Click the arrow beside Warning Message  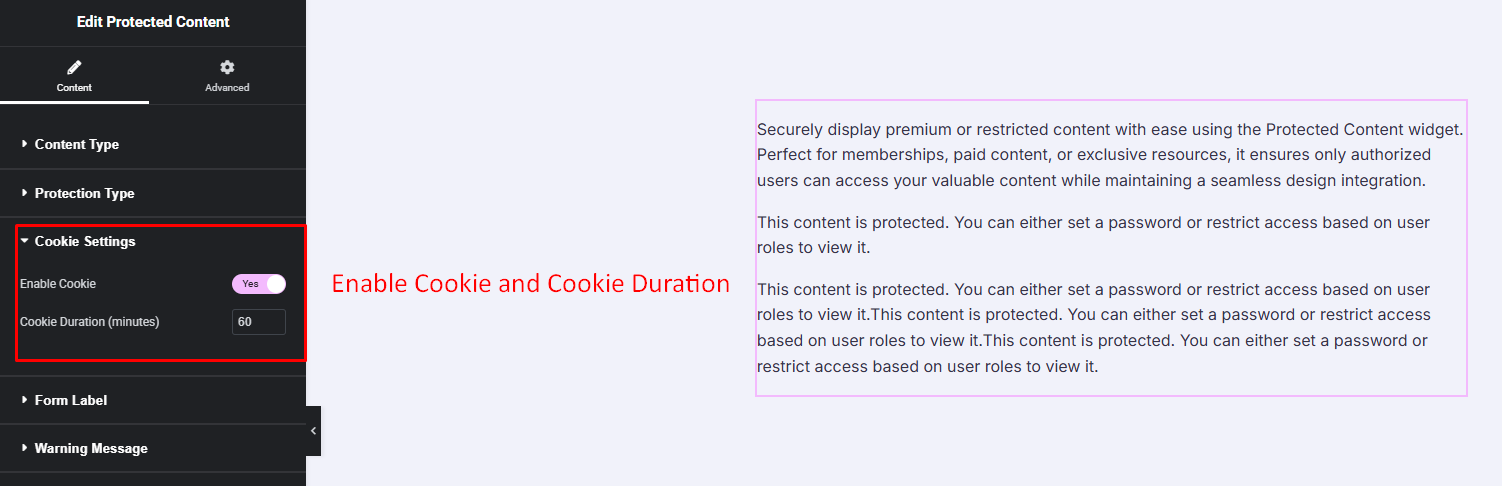point(25,448)
